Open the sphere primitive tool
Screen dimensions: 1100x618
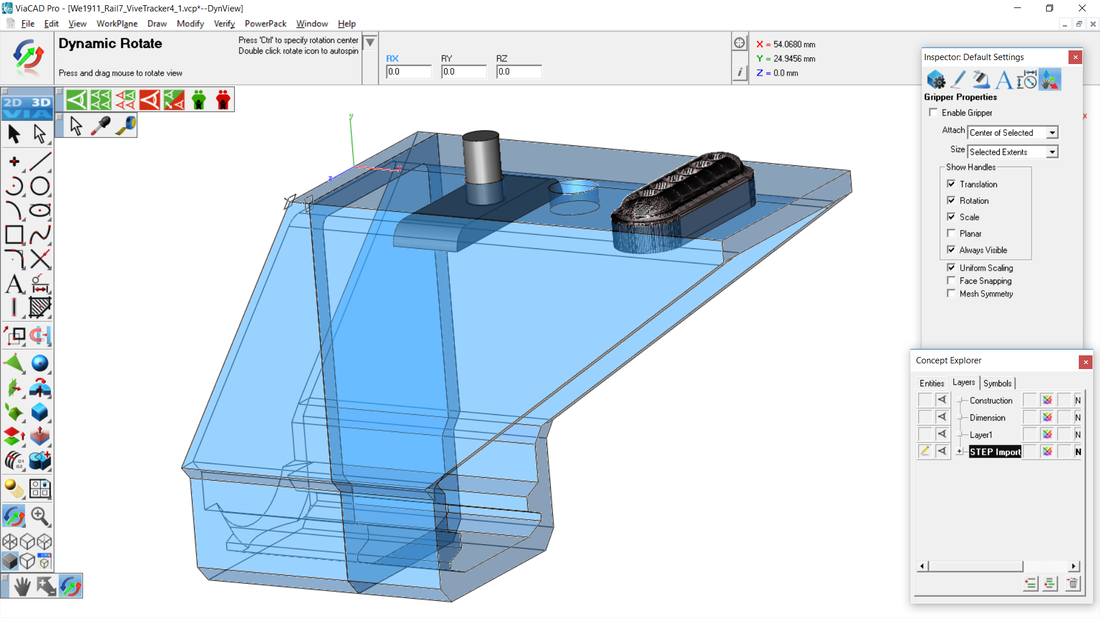pos(40,364)
